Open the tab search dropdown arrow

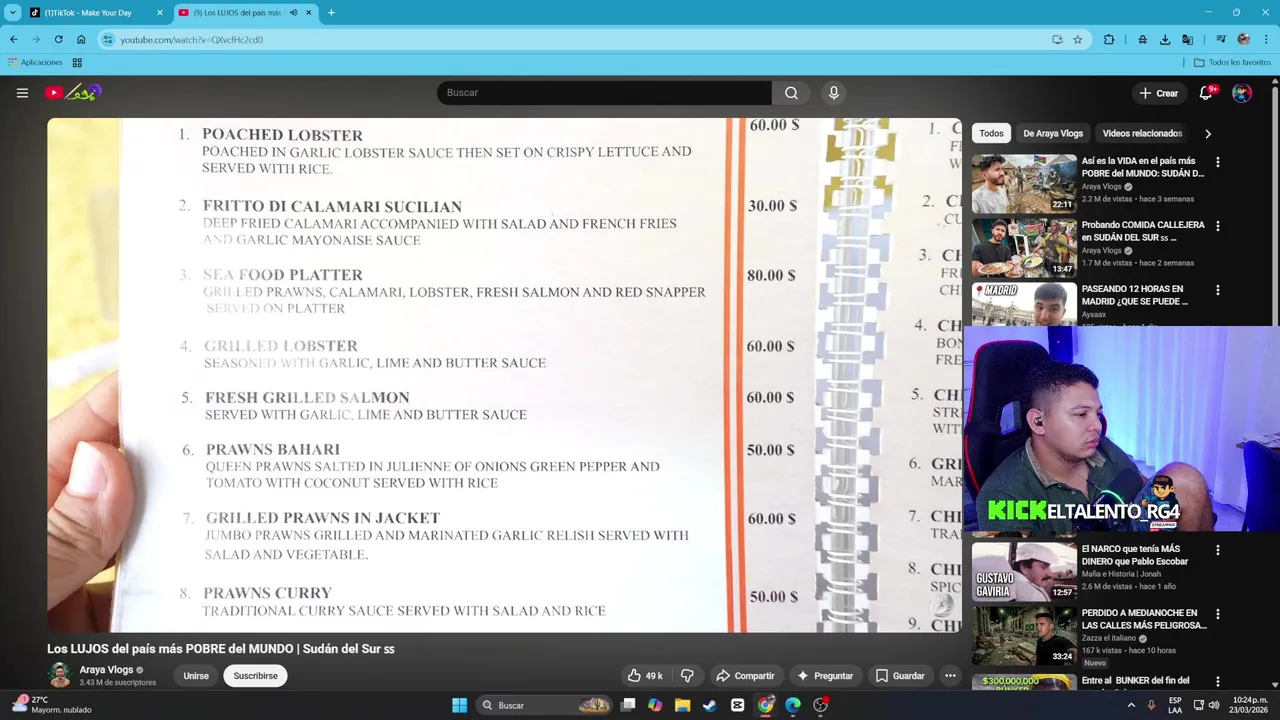click(13, 13)
